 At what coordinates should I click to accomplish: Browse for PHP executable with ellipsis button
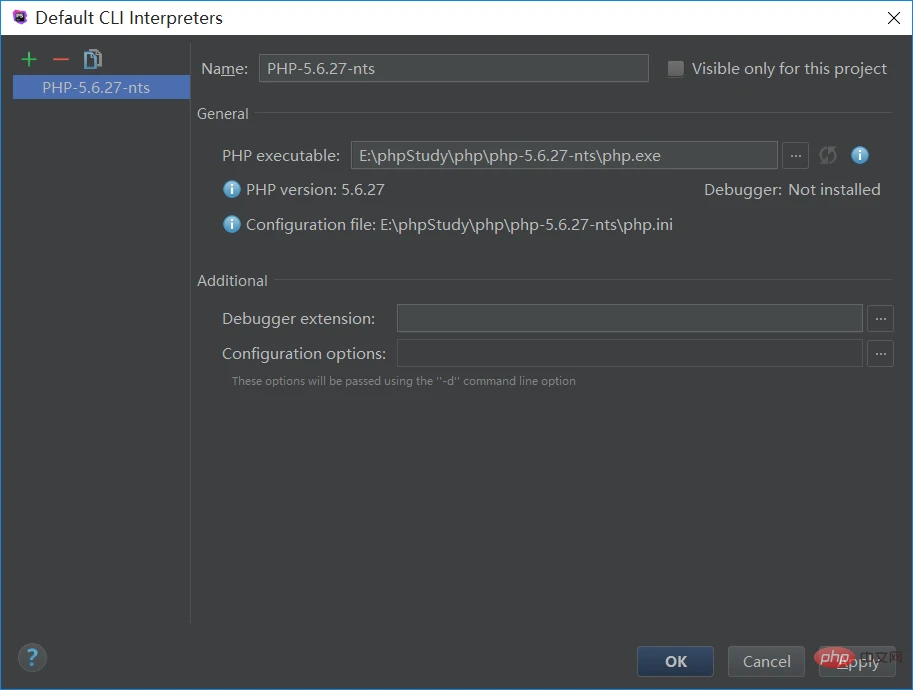(795, 155)
